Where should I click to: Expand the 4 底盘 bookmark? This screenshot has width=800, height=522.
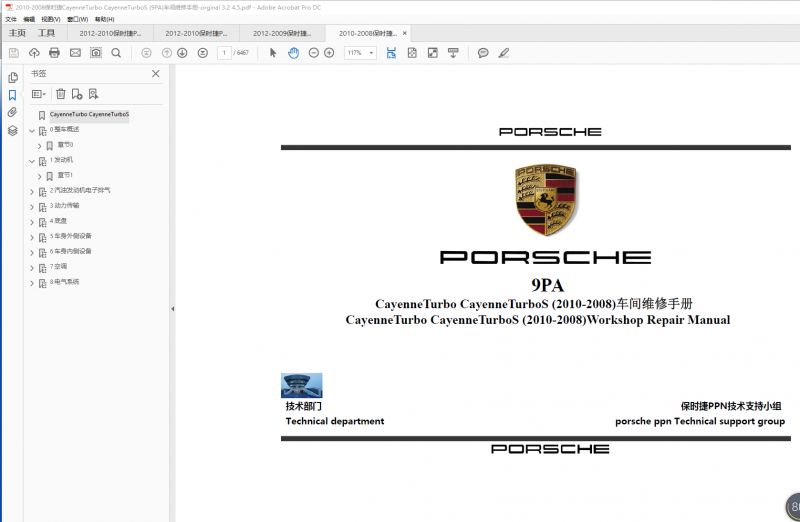(32, 222)
